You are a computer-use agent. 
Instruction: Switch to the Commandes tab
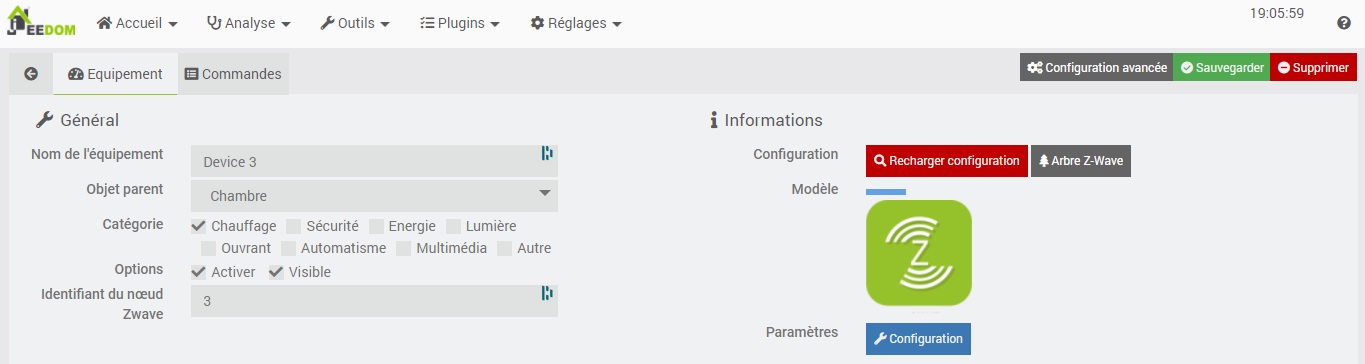point(234,74)
